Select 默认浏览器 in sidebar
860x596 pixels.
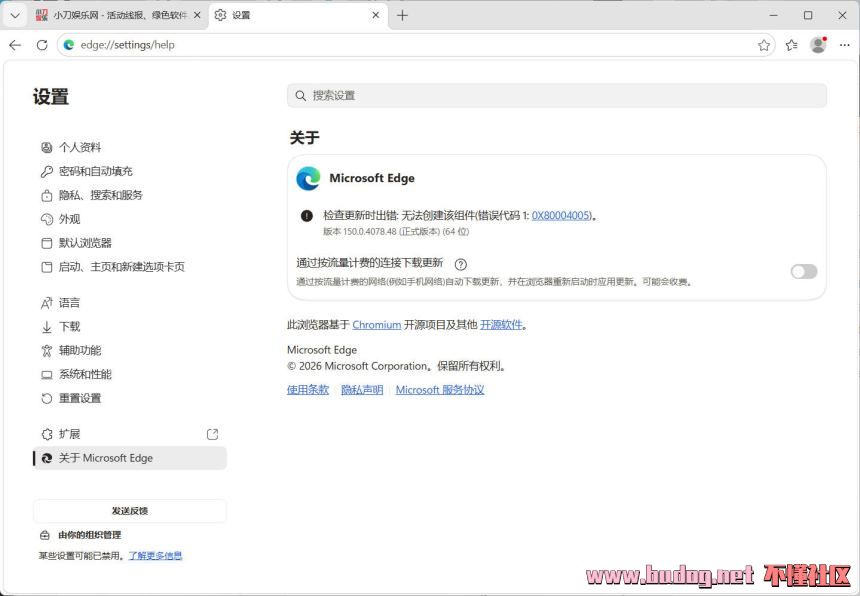point(131,243)
